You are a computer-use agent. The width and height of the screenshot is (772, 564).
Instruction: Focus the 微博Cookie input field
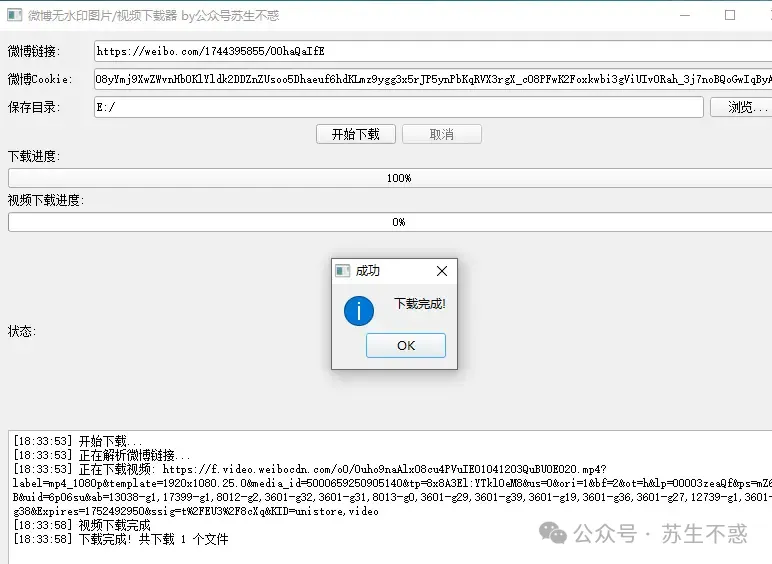coord(433,79)
